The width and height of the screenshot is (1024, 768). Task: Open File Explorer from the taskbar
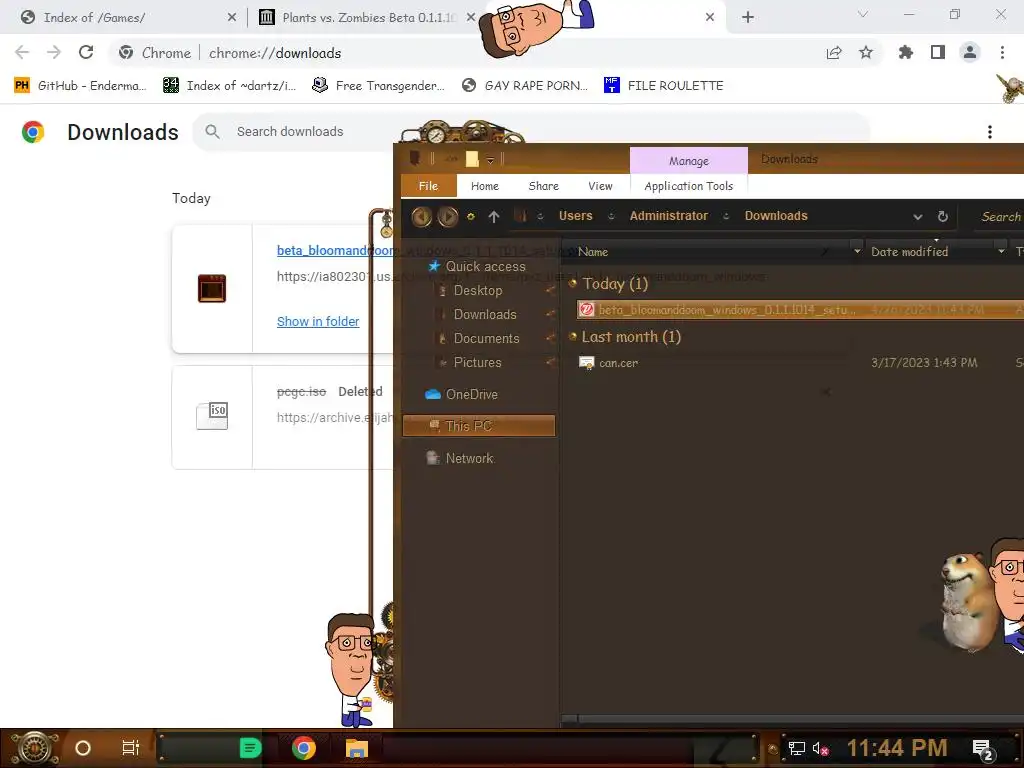coord(357,748)
